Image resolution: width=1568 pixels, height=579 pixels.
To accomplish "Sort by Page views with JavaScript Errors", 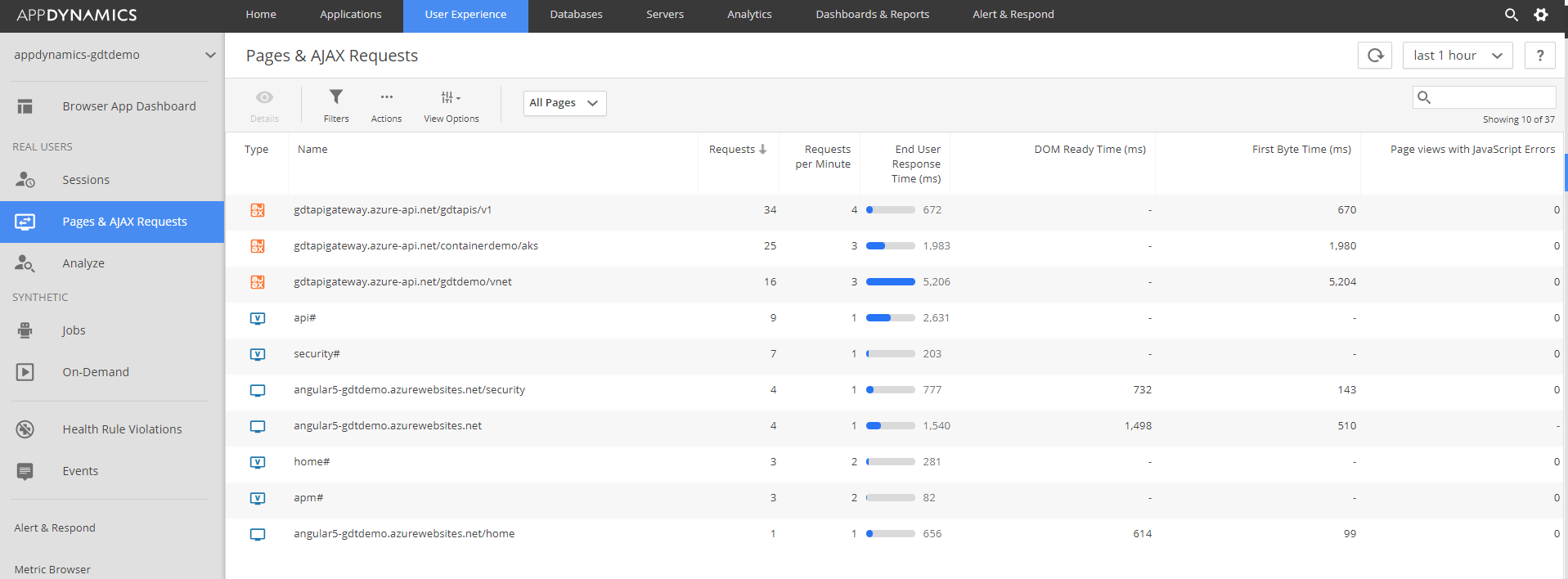I will [x=1472, y=149].
